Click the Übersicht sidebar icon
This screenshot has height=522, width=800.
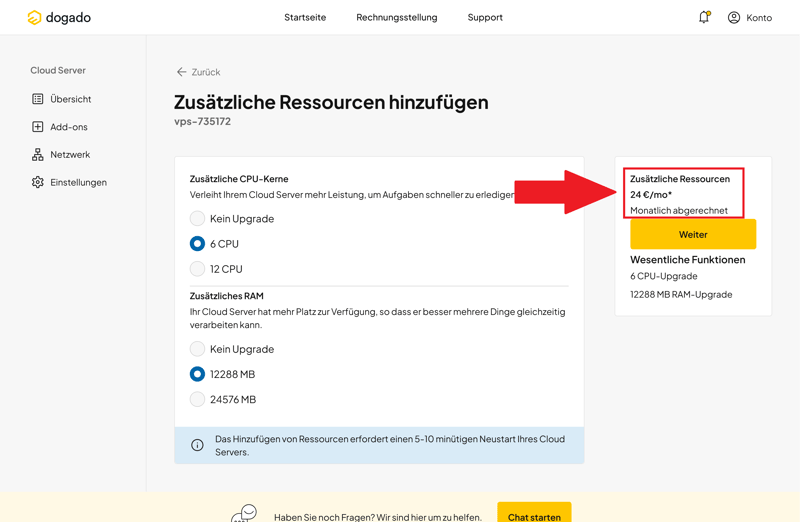point(38,99)
